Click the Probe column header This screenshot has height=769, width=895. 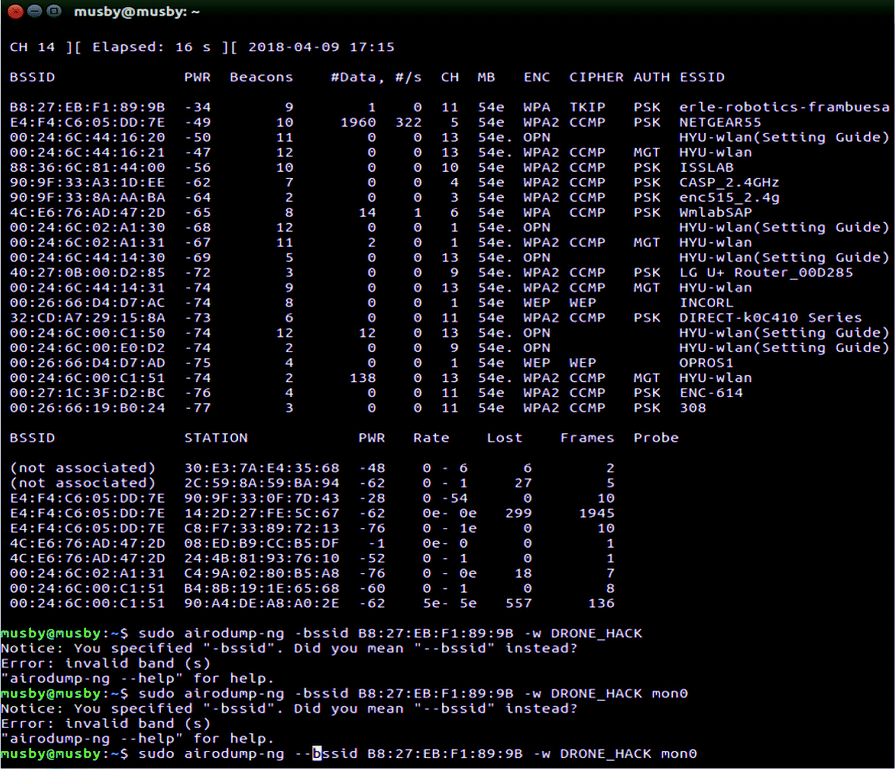[656, 438]
